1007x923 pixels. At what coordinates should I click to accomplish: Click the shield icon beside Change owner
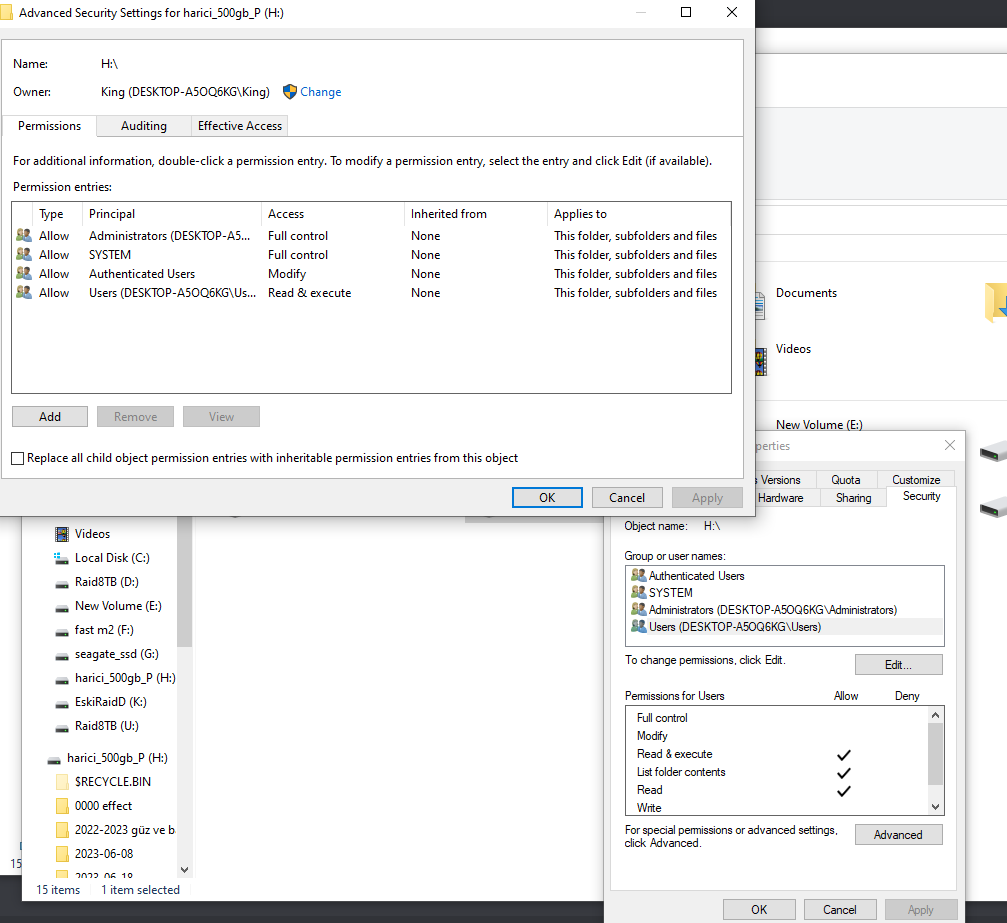290,92
